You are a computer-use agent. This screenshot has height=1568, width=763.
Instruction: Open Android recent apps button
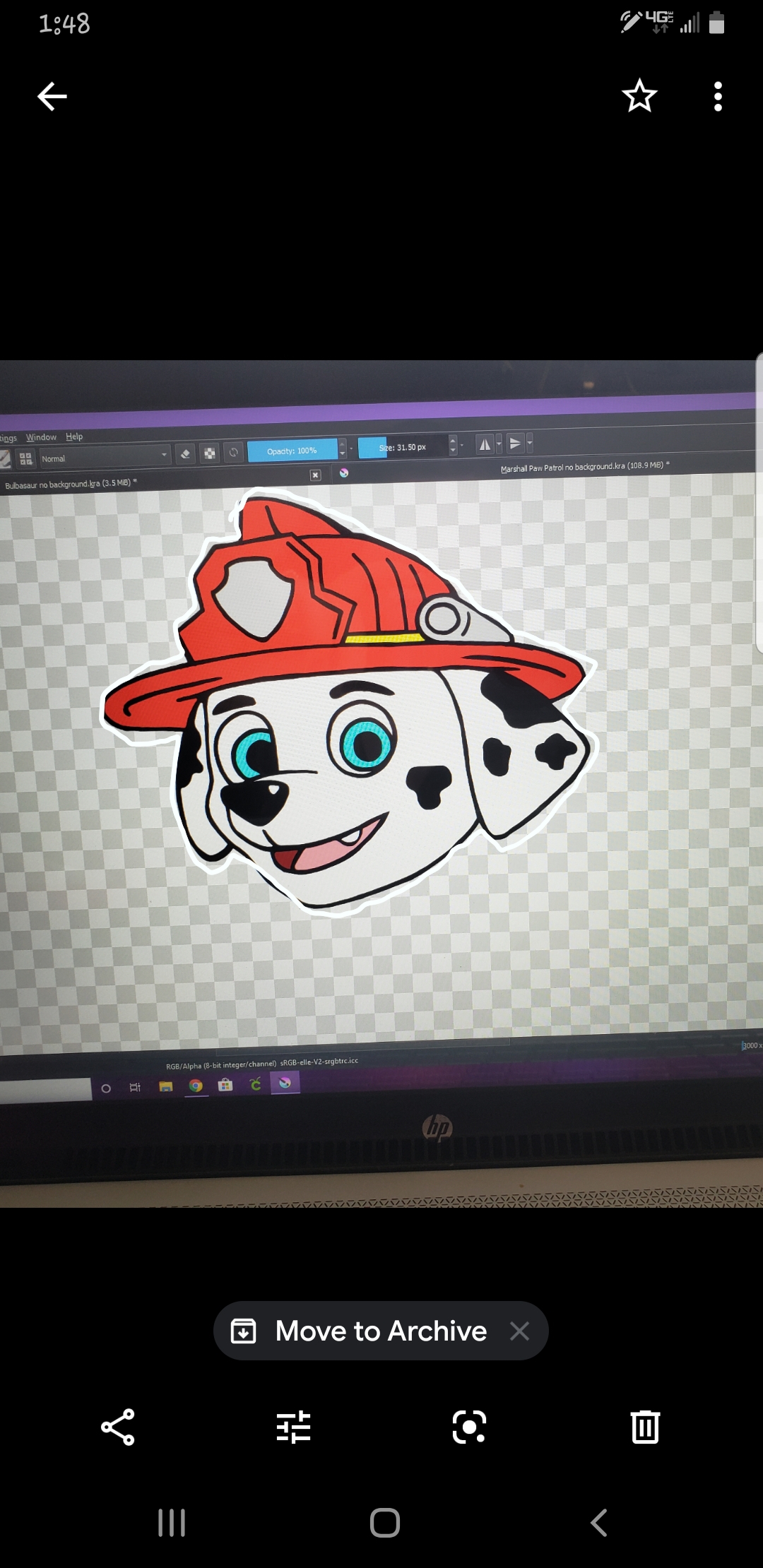172,1522
